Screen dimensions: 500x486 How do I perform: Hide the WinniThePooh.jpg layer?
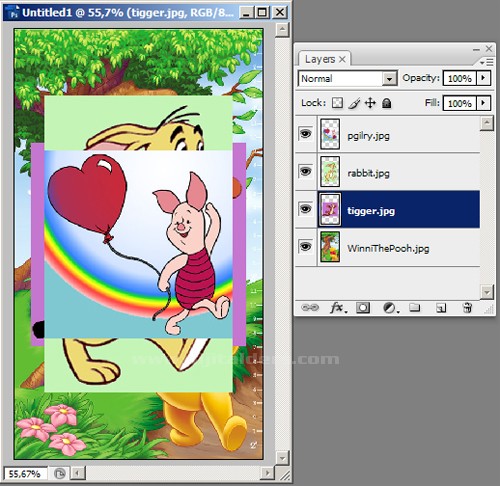click(x=305, y=247)
